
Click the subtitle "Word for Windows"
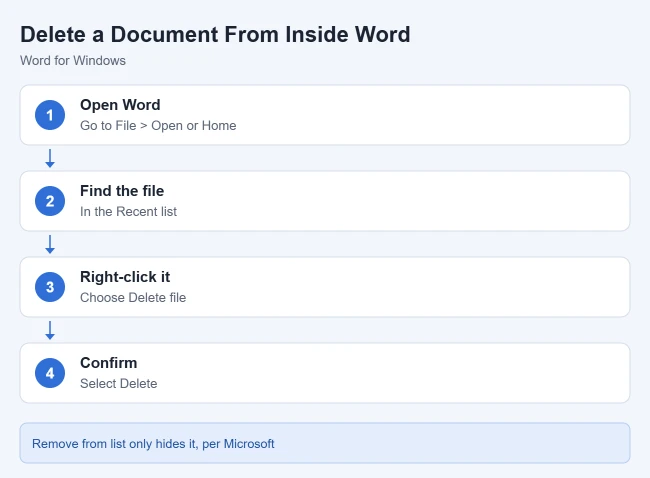73,61
